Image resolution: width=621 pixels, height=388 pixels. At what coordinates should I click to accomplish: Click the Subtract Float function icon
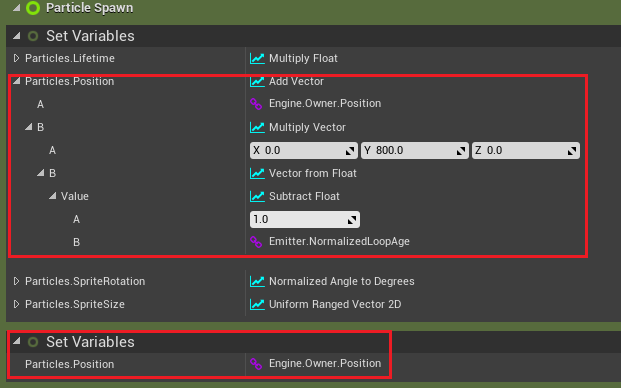[257, 196]
